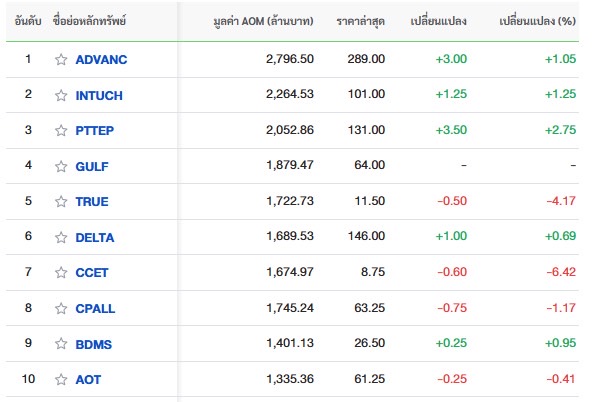Sort by the ราคาล่าสุด column header
The width and height of the screenshot is (598, 402).
(x=360, y=21)
